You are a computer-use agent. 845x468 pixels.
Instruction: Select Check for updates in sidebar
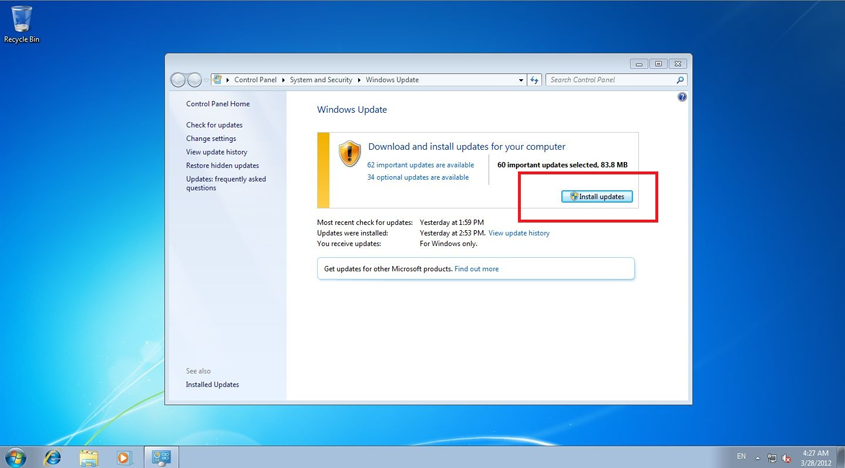coord(214,125)
